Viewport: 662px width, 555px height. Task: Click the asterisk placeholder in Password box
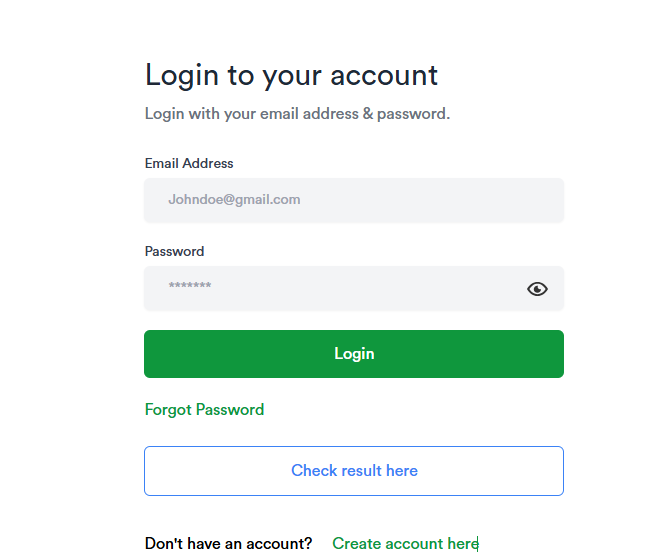click(189, 288)
